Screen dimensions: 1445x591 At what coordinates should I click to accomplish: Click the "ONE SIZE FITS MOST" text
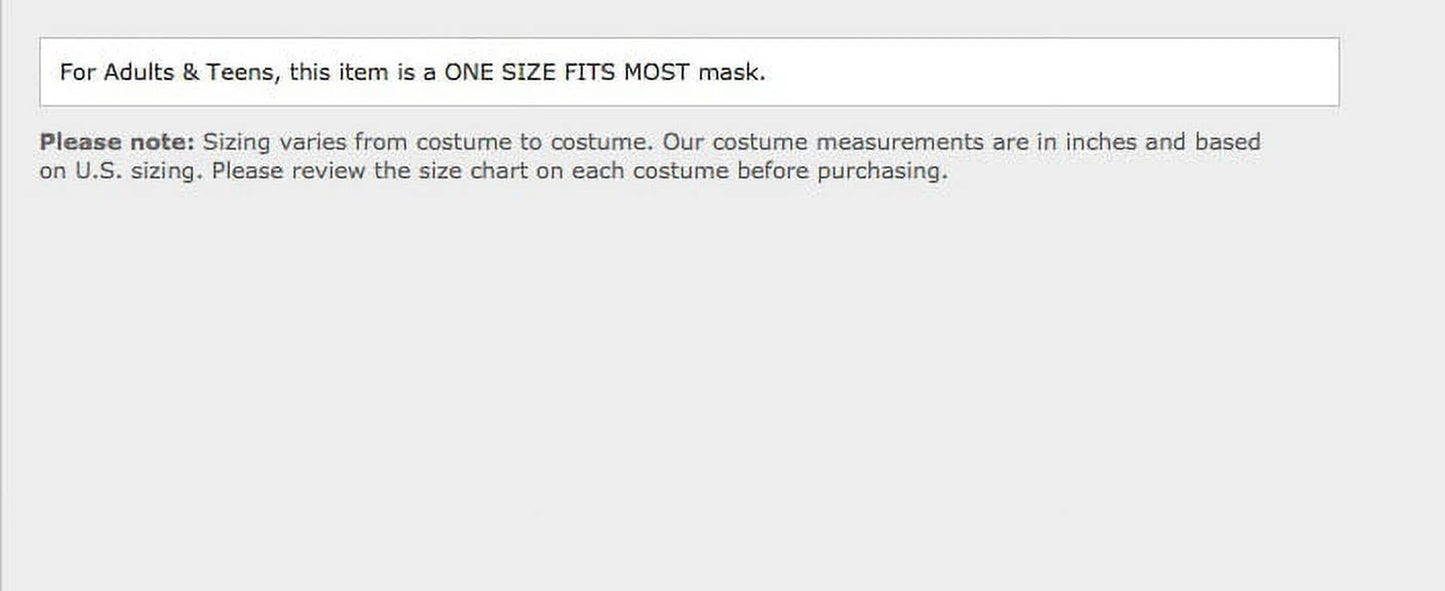pyautogui.click(x=566, y=73)
